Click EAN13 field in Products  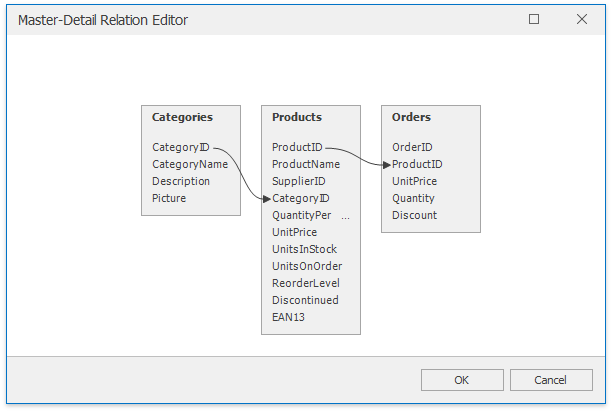[288, 317]
